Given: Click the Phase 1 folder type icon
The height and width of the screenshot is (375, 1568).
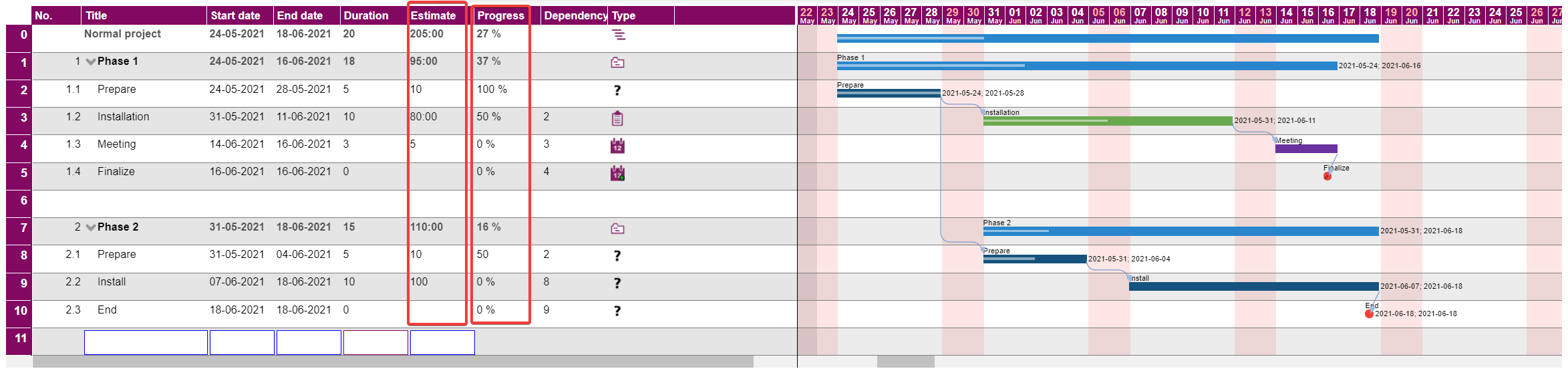Looking at the screenshot, I should click(x=617, y=62).
